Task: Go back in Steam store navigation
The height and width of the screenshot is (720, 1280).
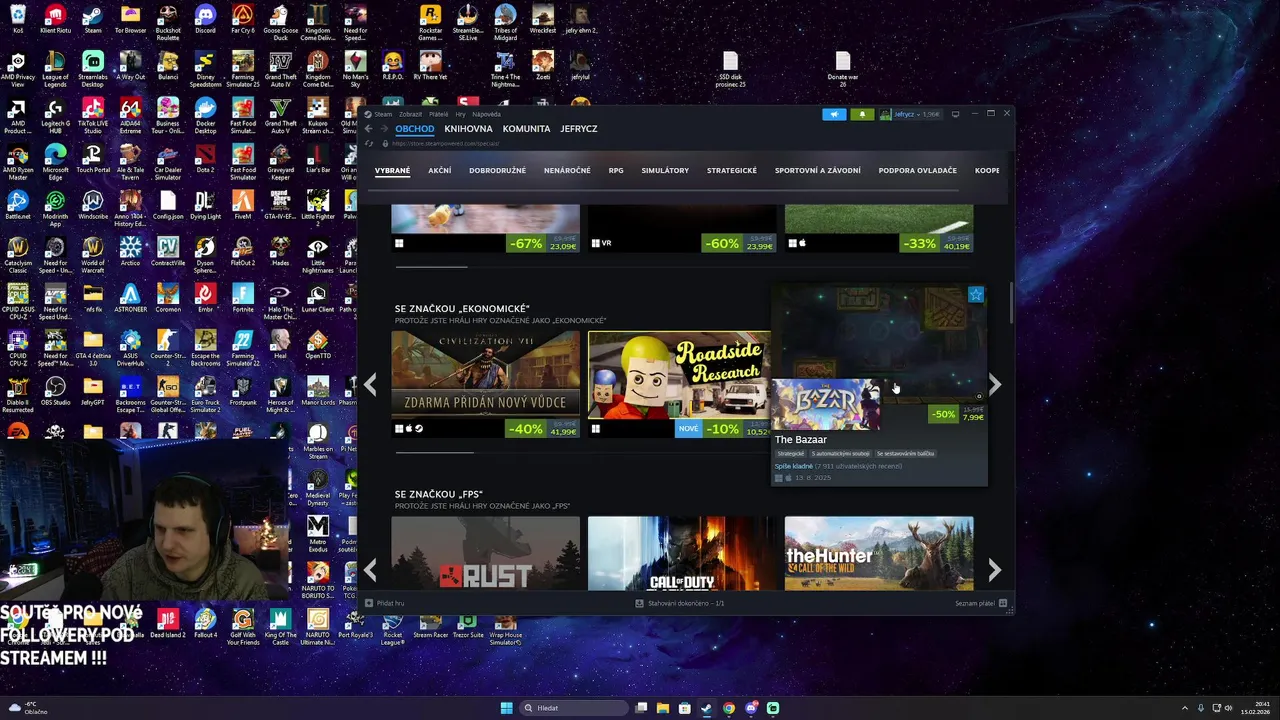Action: pos(368,129)
